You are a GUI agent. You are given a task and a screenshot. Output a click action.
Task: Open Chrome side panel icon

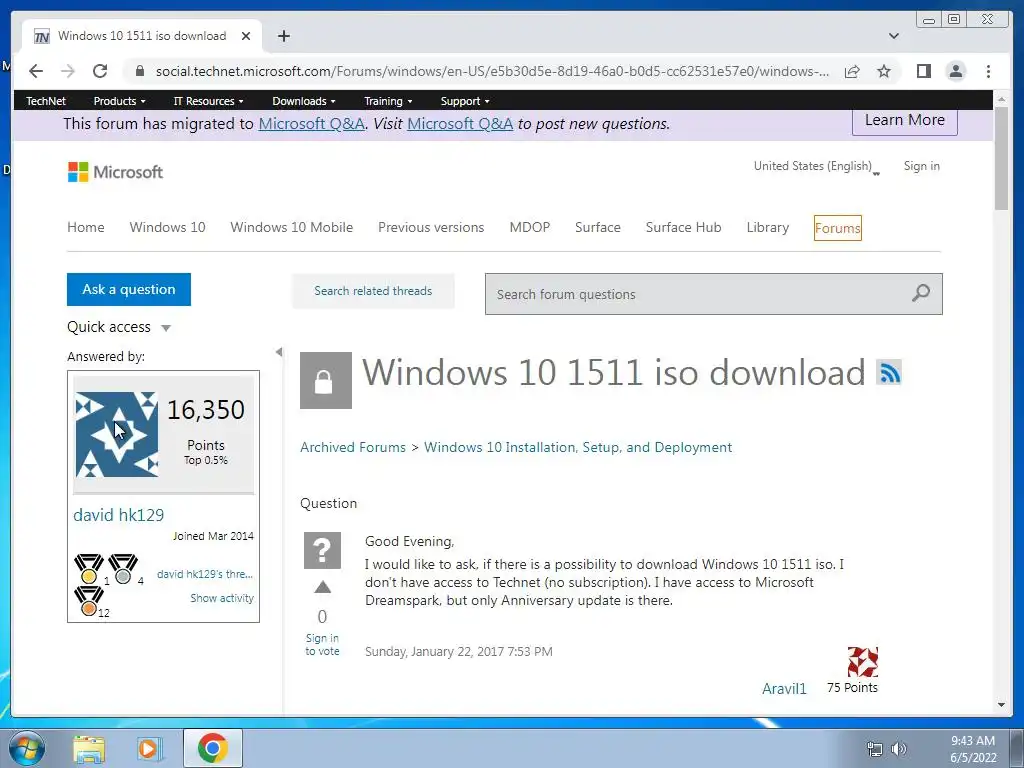[x=923, y=71]
